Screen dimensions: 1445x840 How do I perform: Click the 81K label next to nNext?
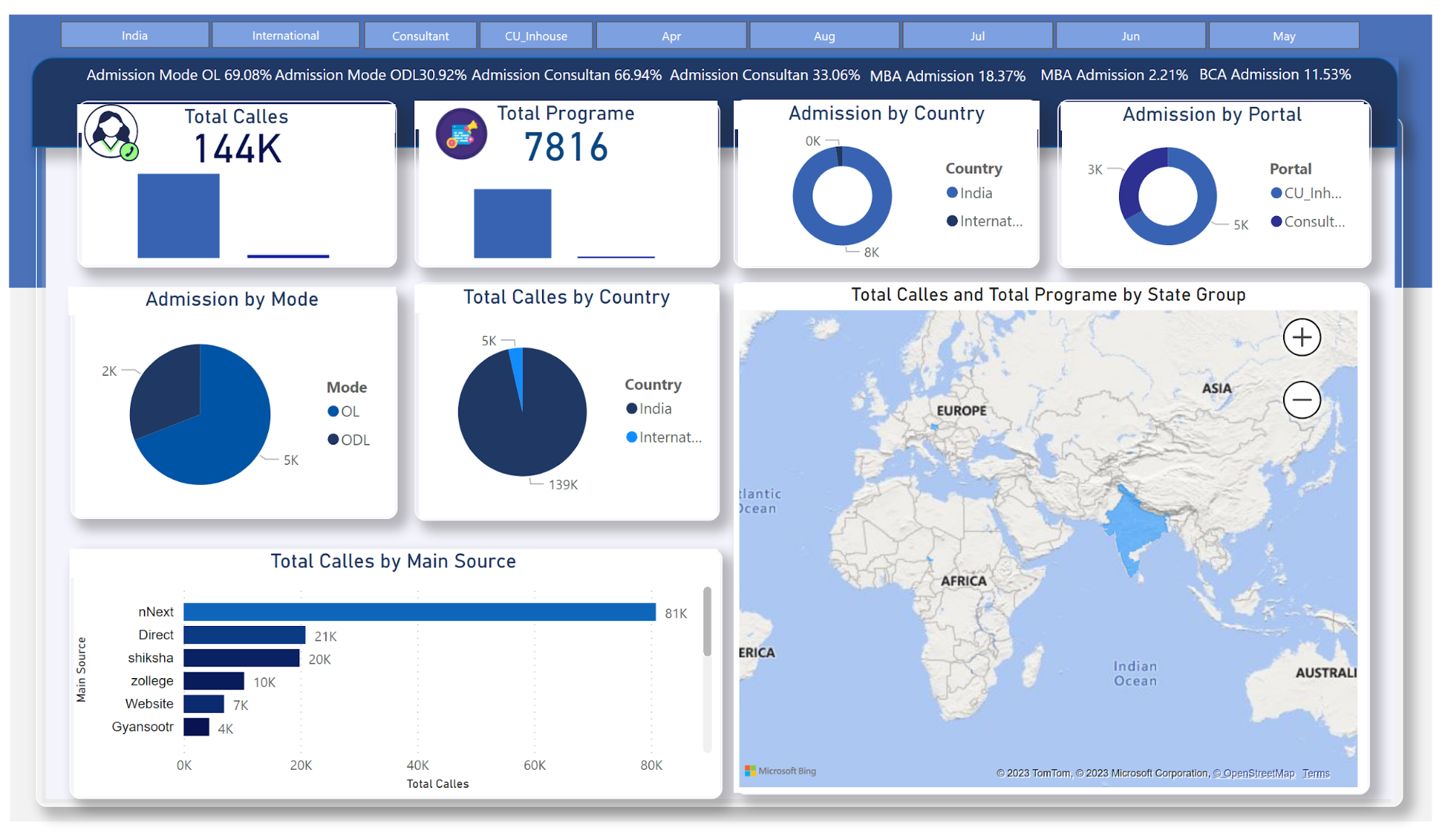[676, 613]
